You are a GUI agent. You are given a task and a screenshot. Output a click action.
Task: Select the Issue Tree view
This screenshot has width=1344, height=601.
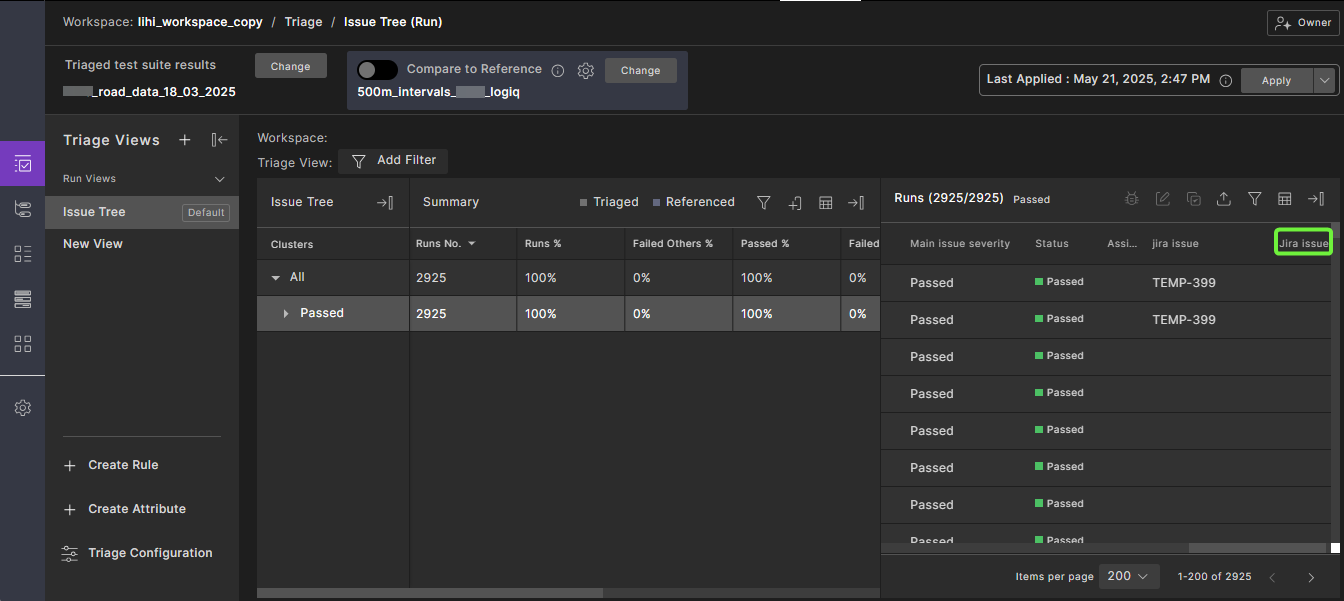94,212
